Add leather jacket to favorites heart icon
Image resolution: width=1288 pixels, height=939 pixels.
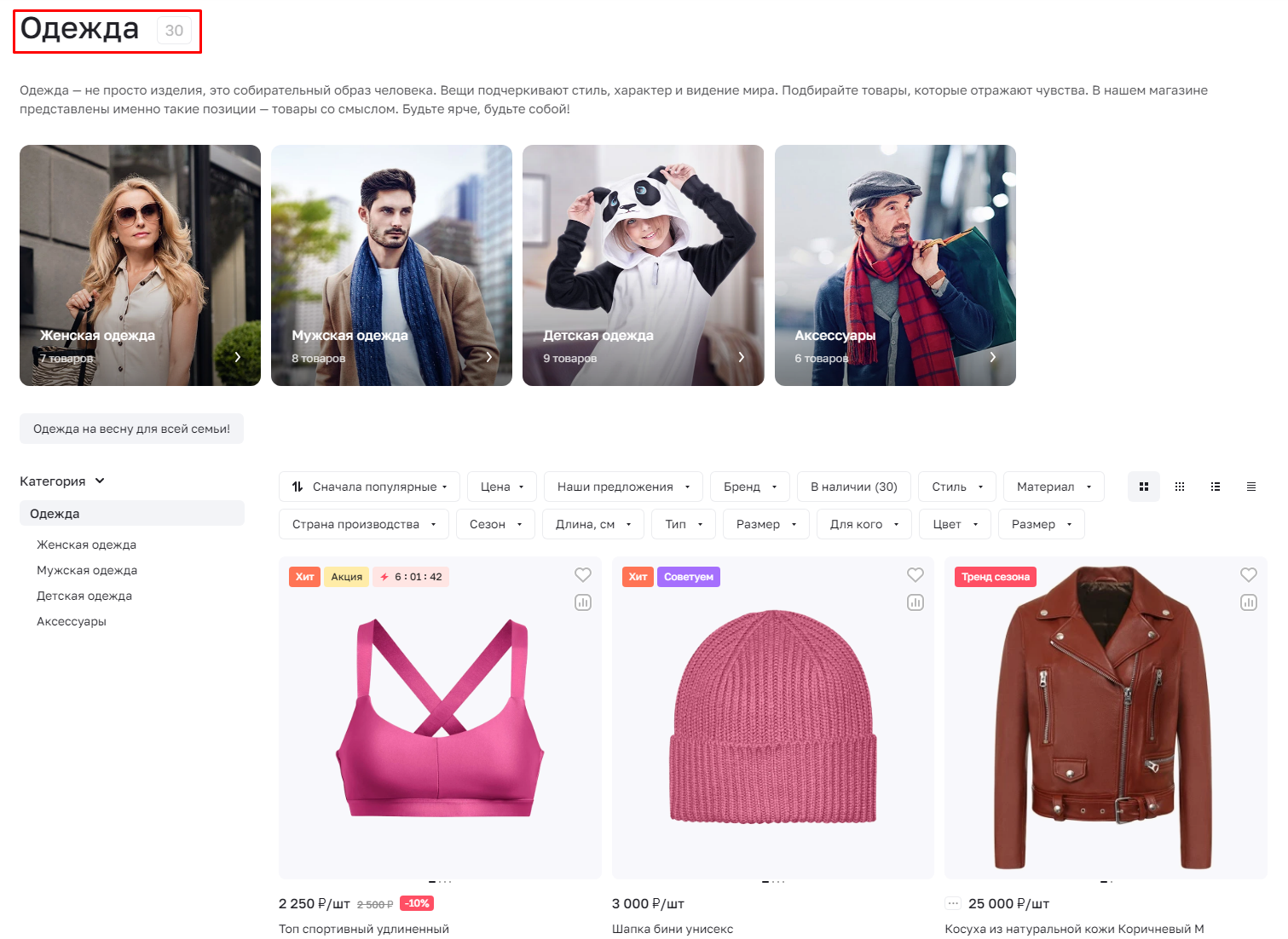(x=1249, y=575)
